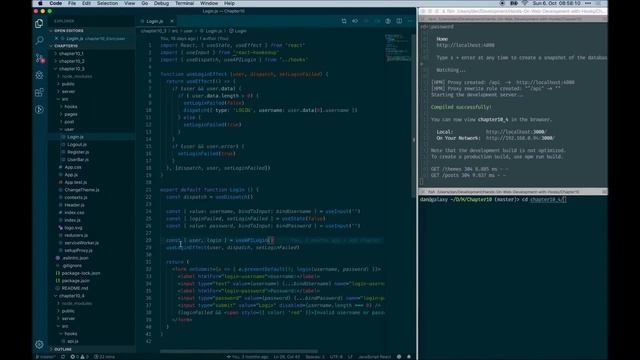Open package.json under chapter10_3
The image size is (640, 360).
76,281
